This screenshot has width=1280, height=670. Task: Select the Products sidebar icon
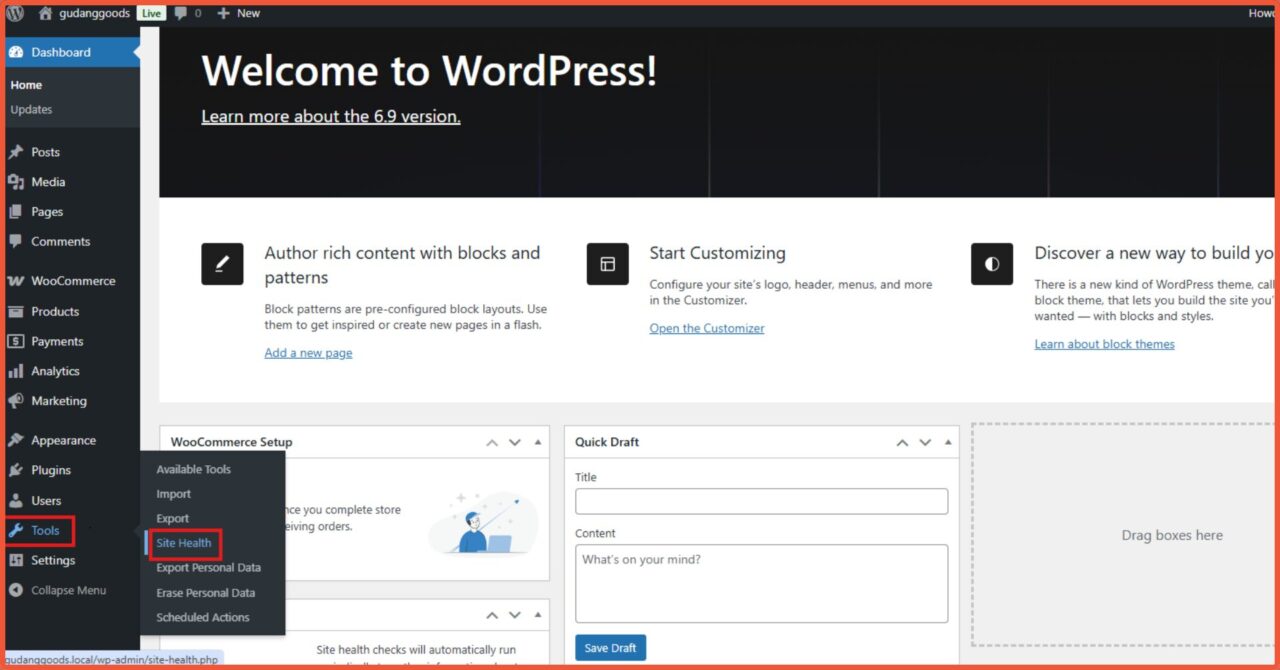14,311
